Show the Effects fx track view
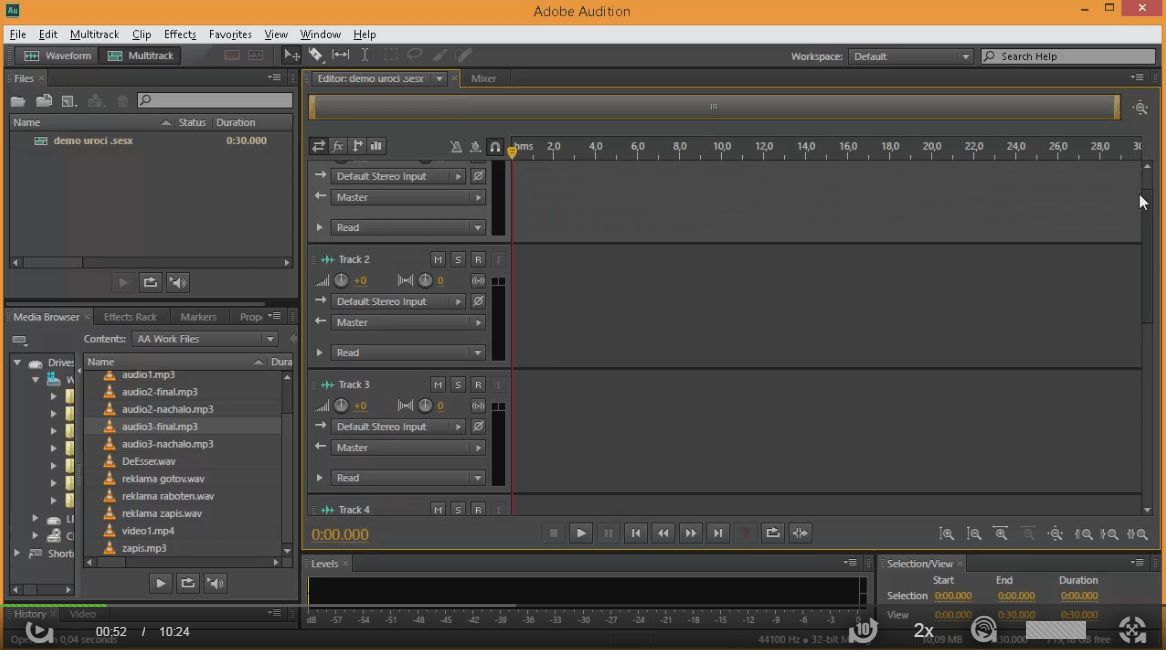Screen dimensions: 1166x650 pos(338,146)
